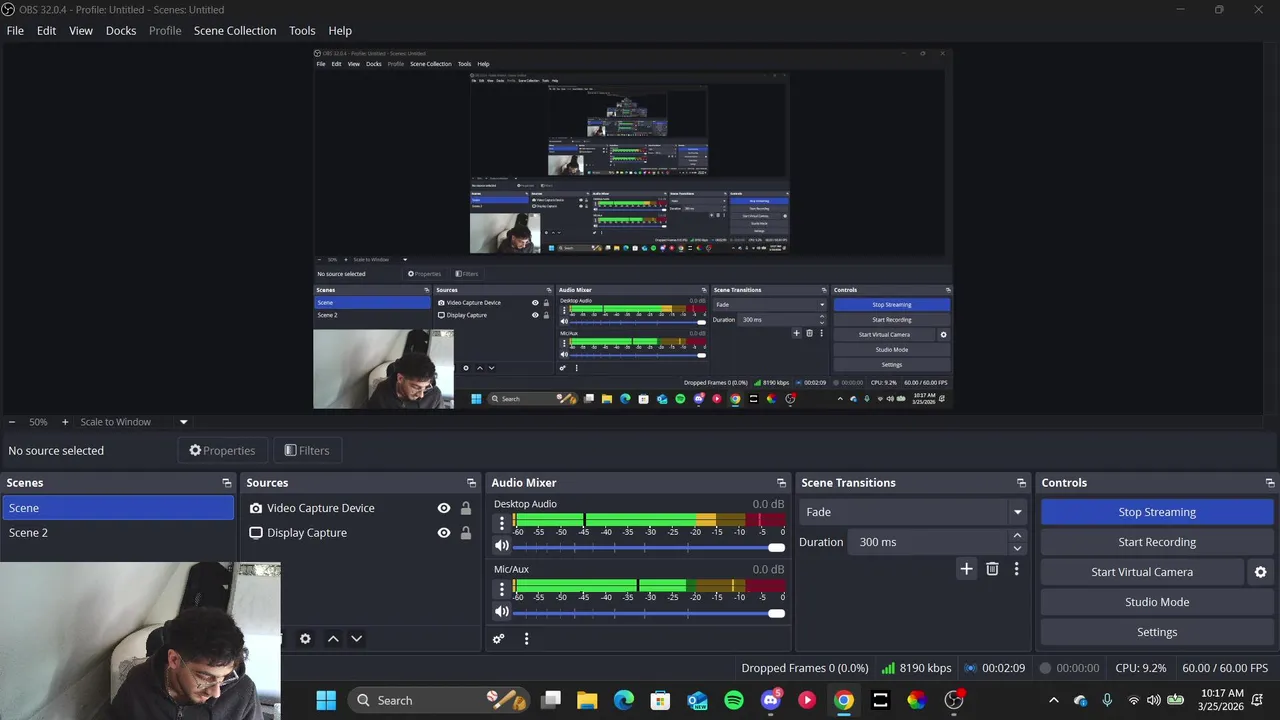The height and width of the screenshot is (720, 1280).
Task: Mute the Mic/Aux channel
Action: 502,612
